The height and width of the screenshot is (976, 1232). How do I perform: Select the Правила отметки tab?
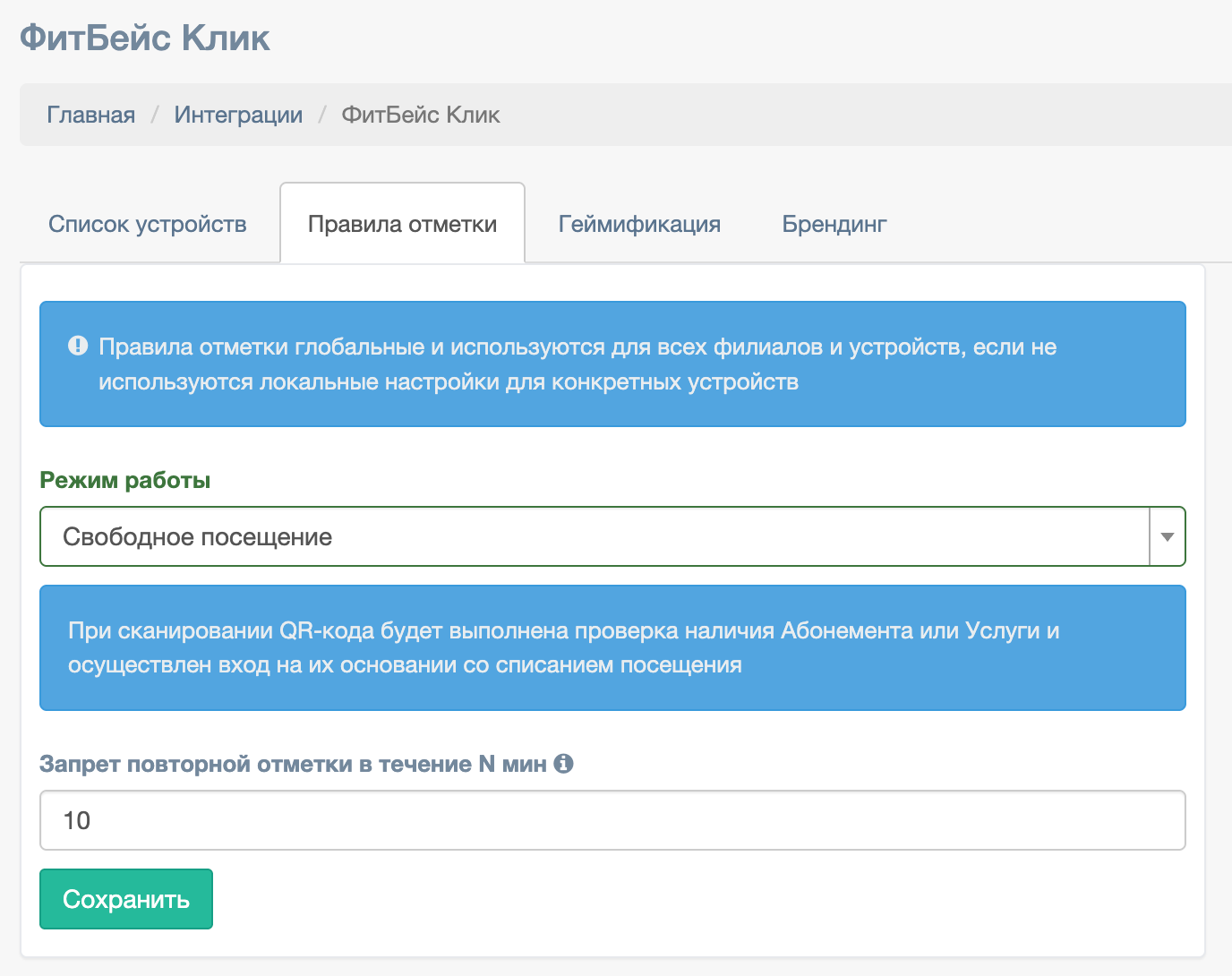tap(402, 224)
